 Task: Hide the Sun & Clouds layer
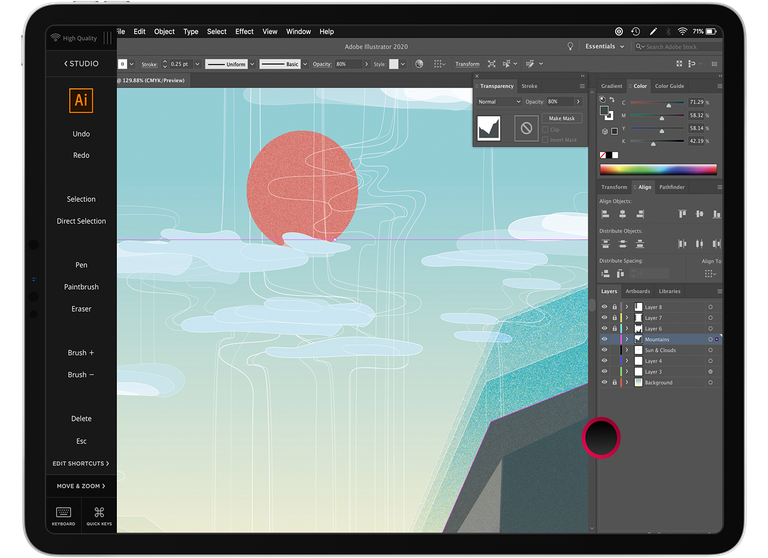pos(604,350)
